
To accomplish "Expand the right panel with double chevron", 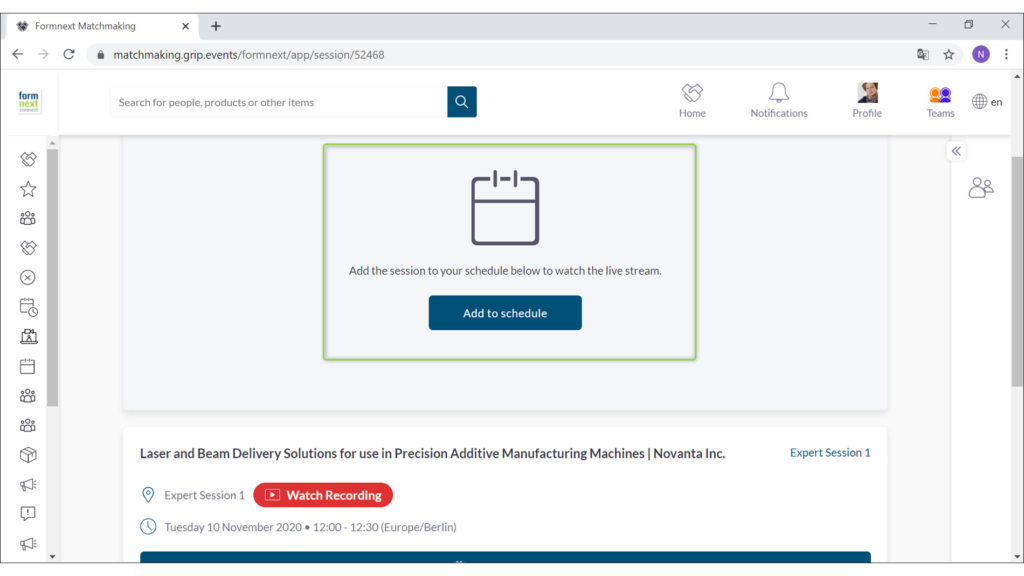I will pyautogui.click(x=956, y=151).
